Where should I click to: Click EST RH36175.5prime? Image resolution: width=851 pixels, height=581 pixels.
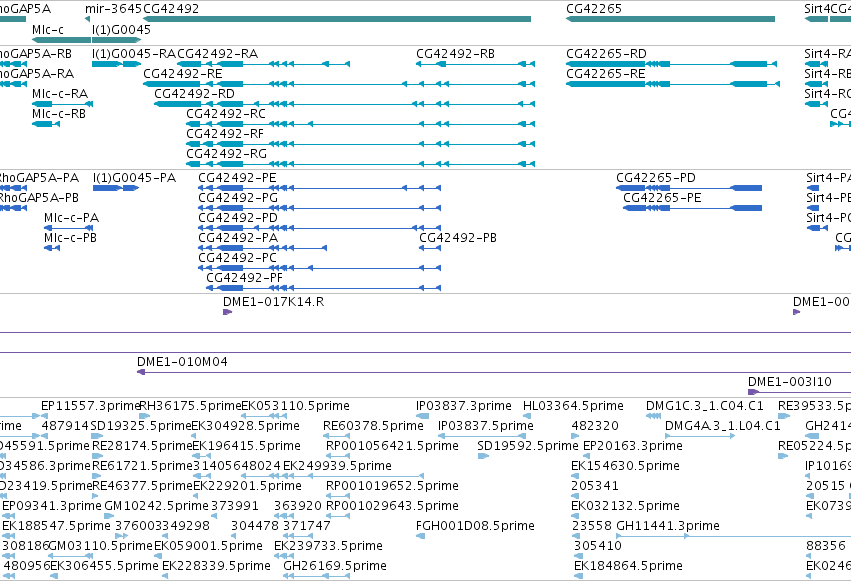click(190, 406)
